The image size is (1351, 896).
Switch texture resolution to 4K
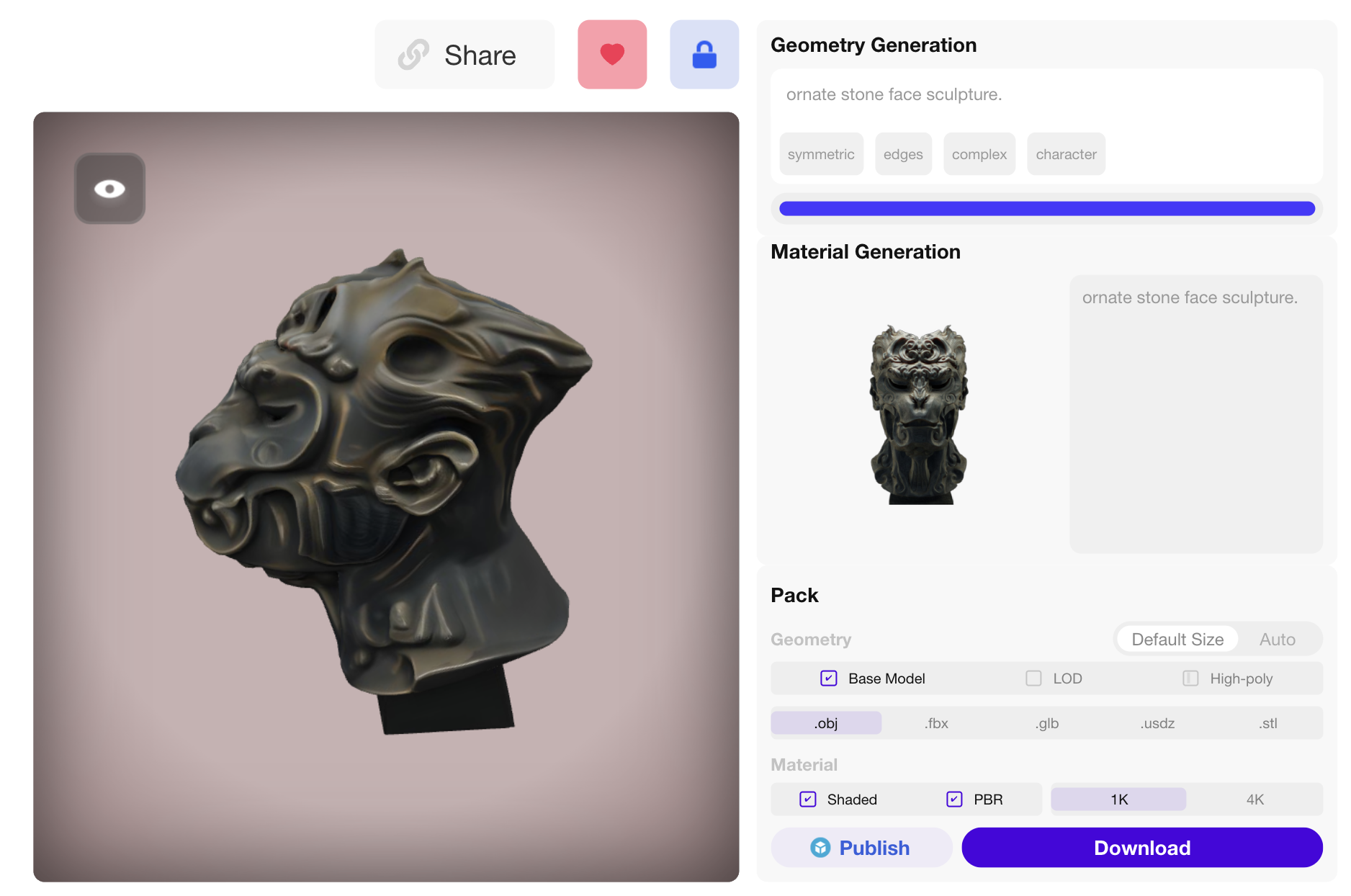tap(1254, 799)
